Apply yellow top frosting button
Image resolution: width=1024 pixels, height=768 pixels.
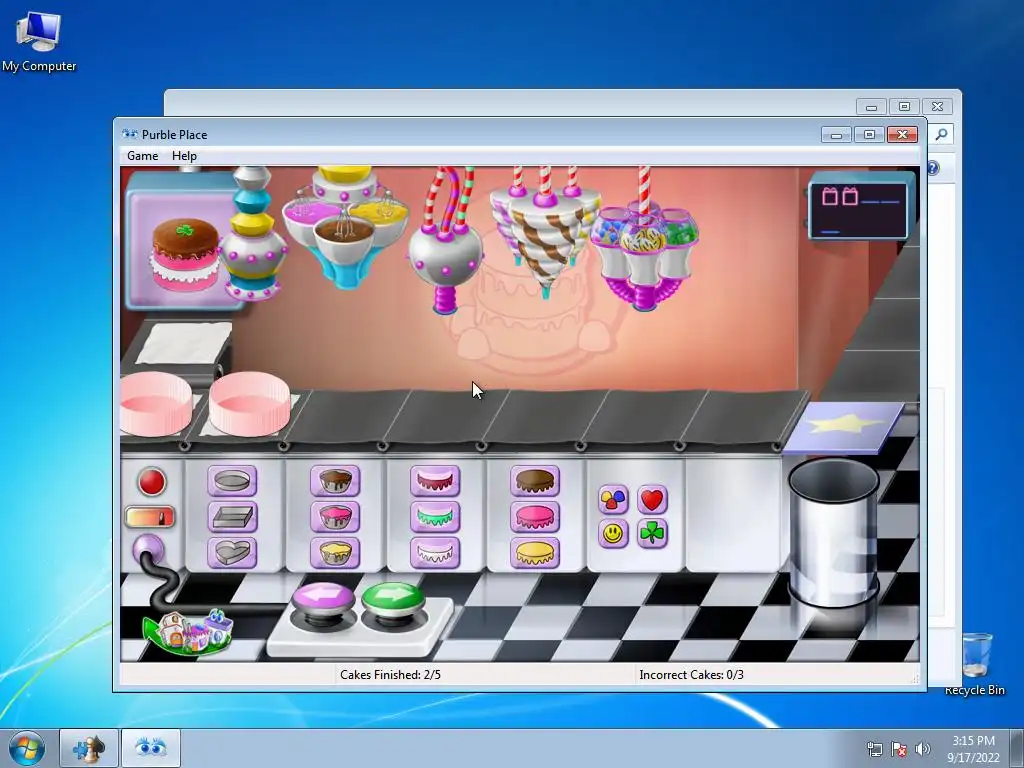tap(535, 552)
